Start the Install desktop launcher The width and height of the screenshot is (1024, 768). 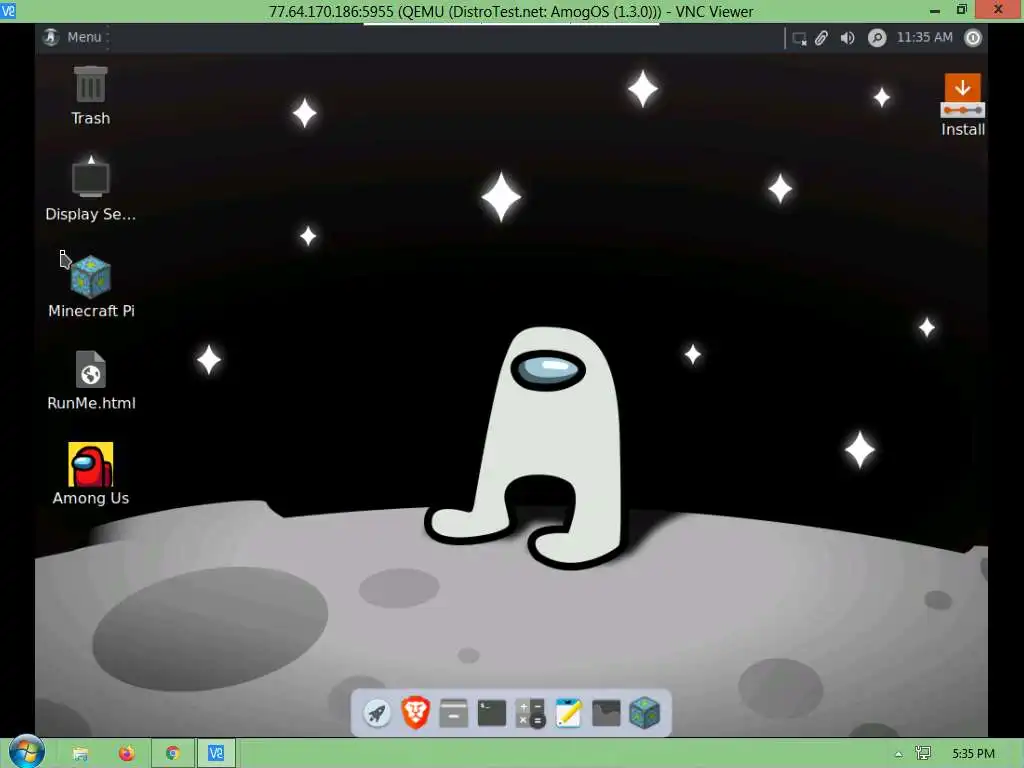[x=963, y=104]
